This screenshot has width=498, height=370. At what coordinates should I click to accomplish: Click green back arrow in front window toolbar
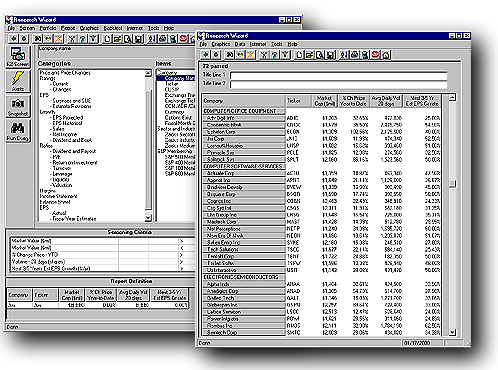[x=206, y=55]
